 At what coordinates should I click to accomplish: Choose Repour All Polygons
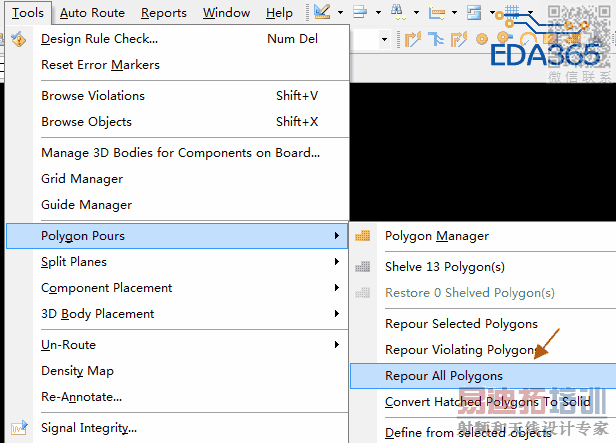pyautogui.click(x=483, y=376)
